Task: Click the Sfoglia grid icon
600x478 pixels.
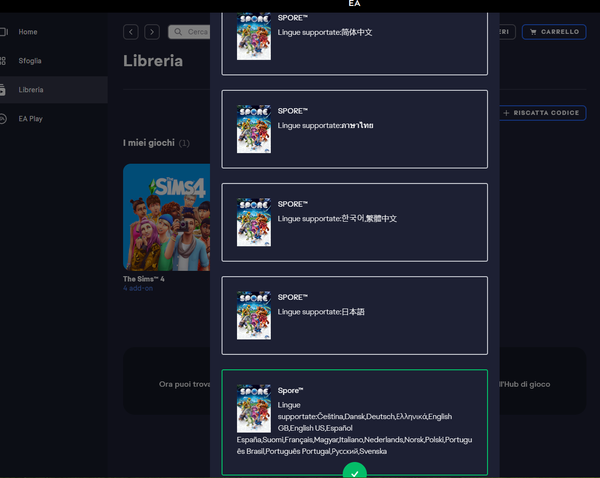Action: (3, 61)
